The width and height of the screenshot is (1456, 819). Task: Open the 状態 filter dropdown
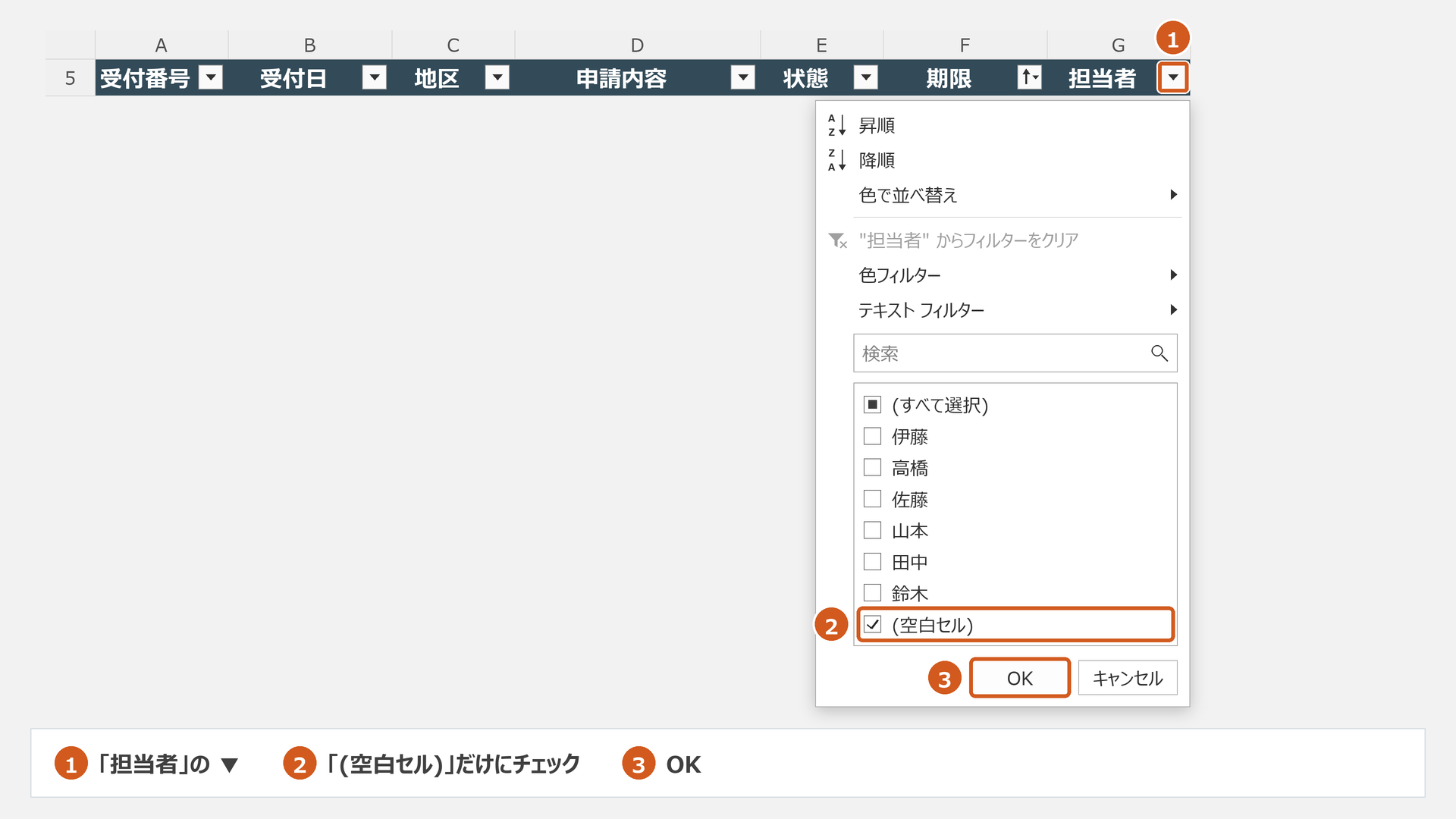[x=866, y=77]
